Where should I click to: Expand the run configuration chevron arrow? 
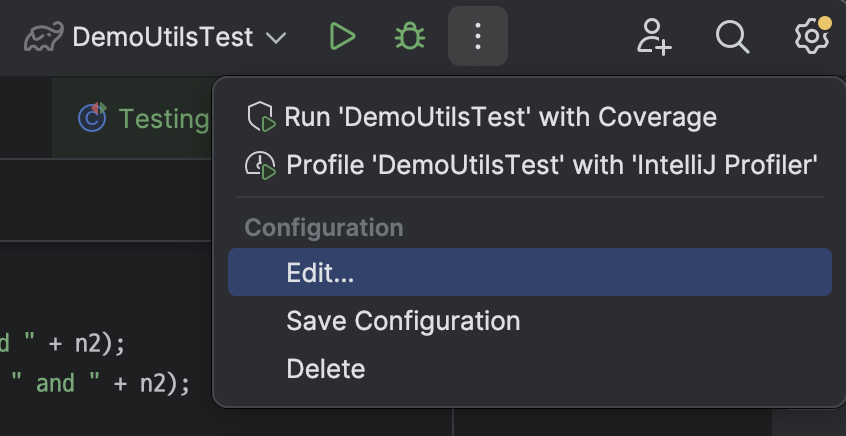click(x=277, y=39)
